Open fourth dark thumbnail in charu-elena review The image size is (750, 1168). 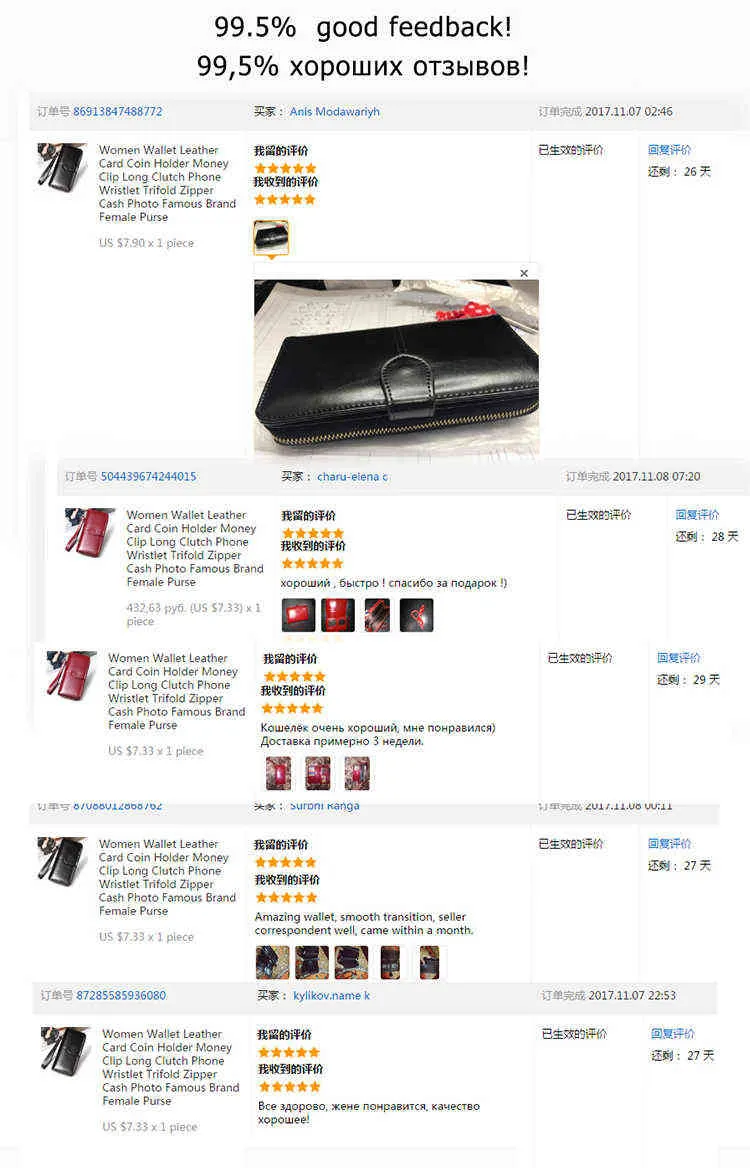pyautogui.click(x=416, y=616)
